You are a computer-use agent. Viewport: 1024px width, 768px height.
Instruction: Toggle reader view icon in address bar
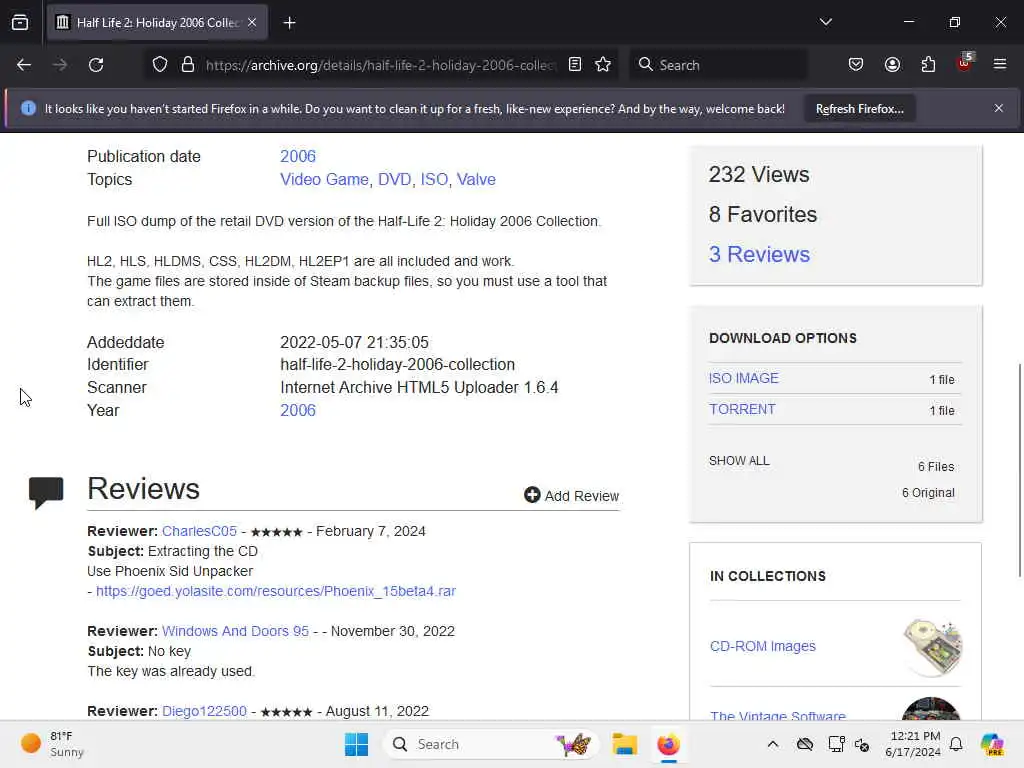click(575, 64)
